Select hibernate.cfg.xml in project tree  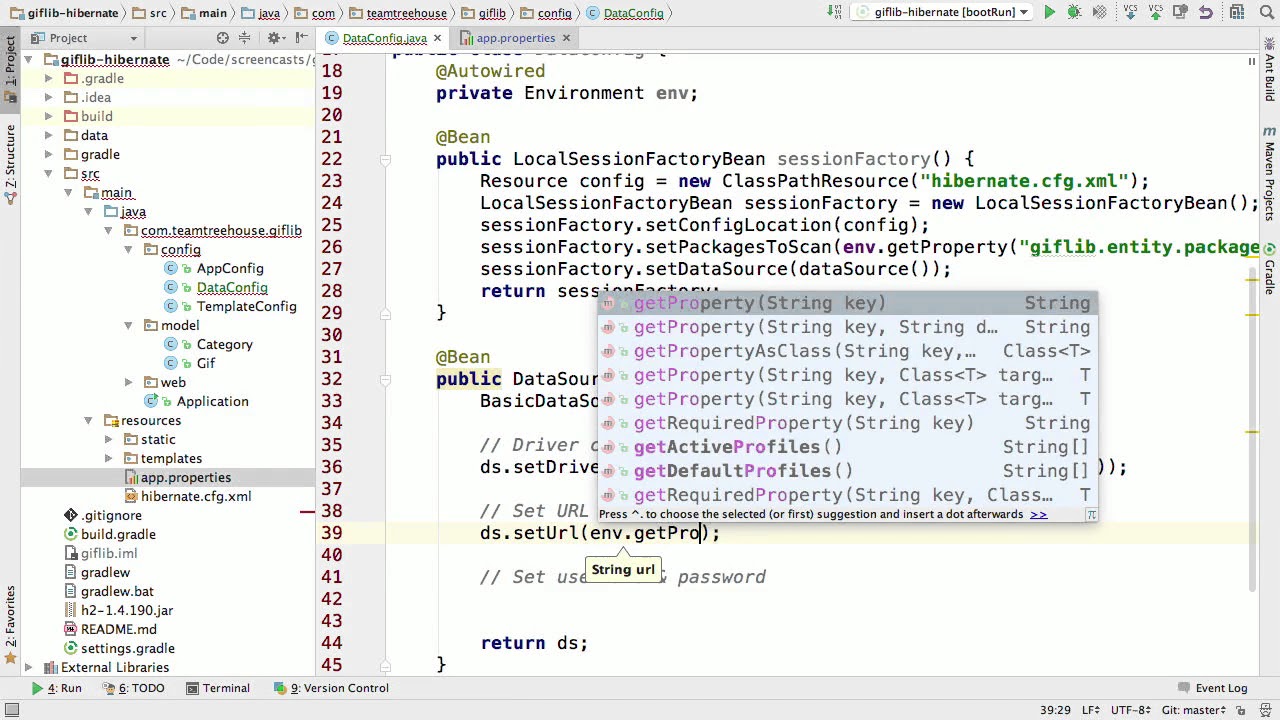click(x=195, y=496)
